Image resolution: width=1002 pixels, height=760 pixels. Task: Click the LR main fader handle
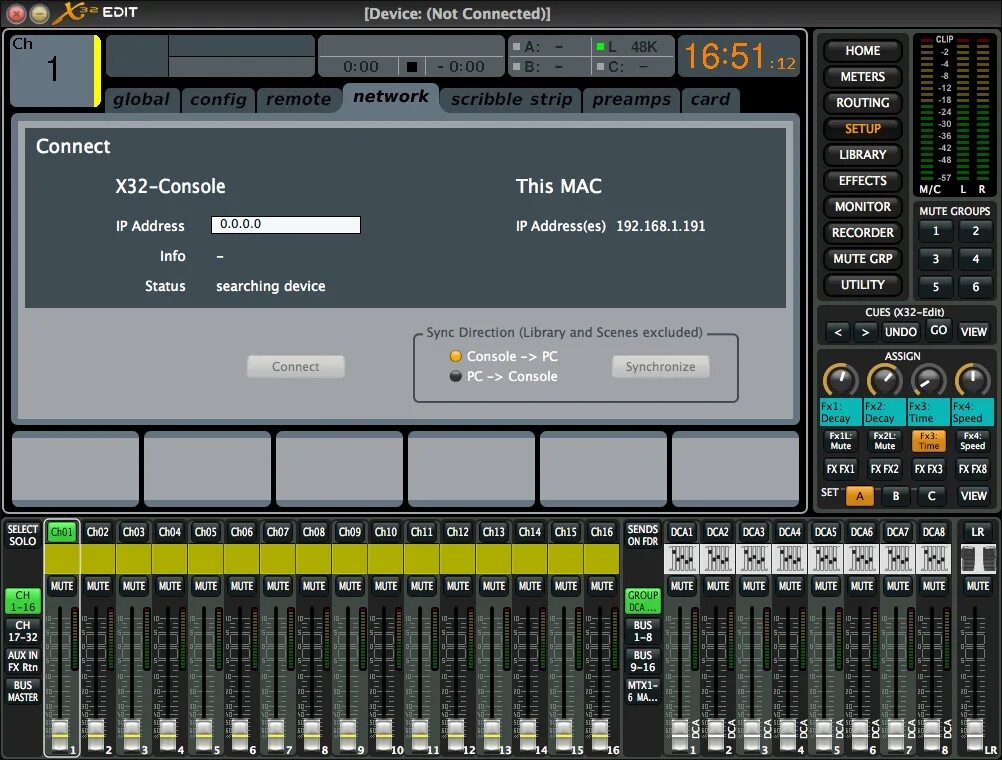coord(975,734)
